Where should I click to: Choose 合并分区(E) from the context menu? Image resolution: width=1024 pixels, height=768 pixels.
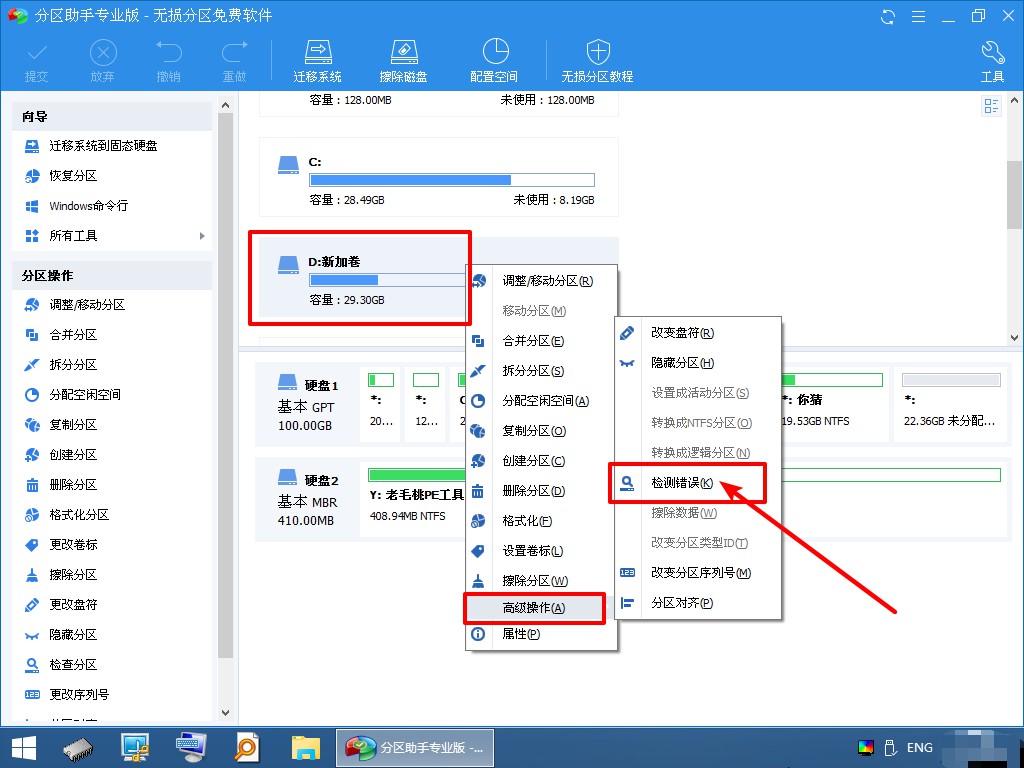click(533, 341)
